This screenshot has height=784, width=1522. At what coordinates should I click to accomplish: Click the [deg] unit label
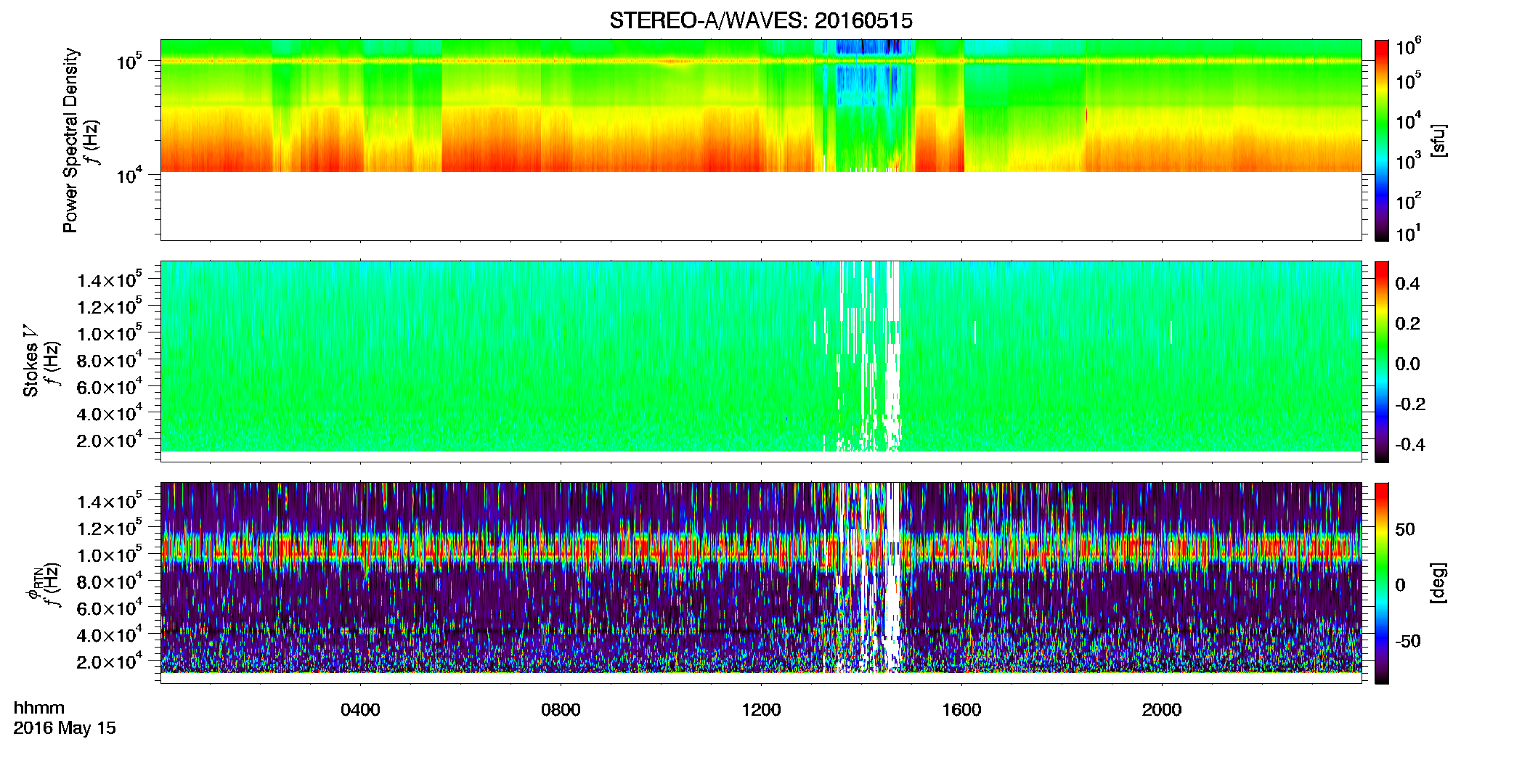tap(1438, 583)
